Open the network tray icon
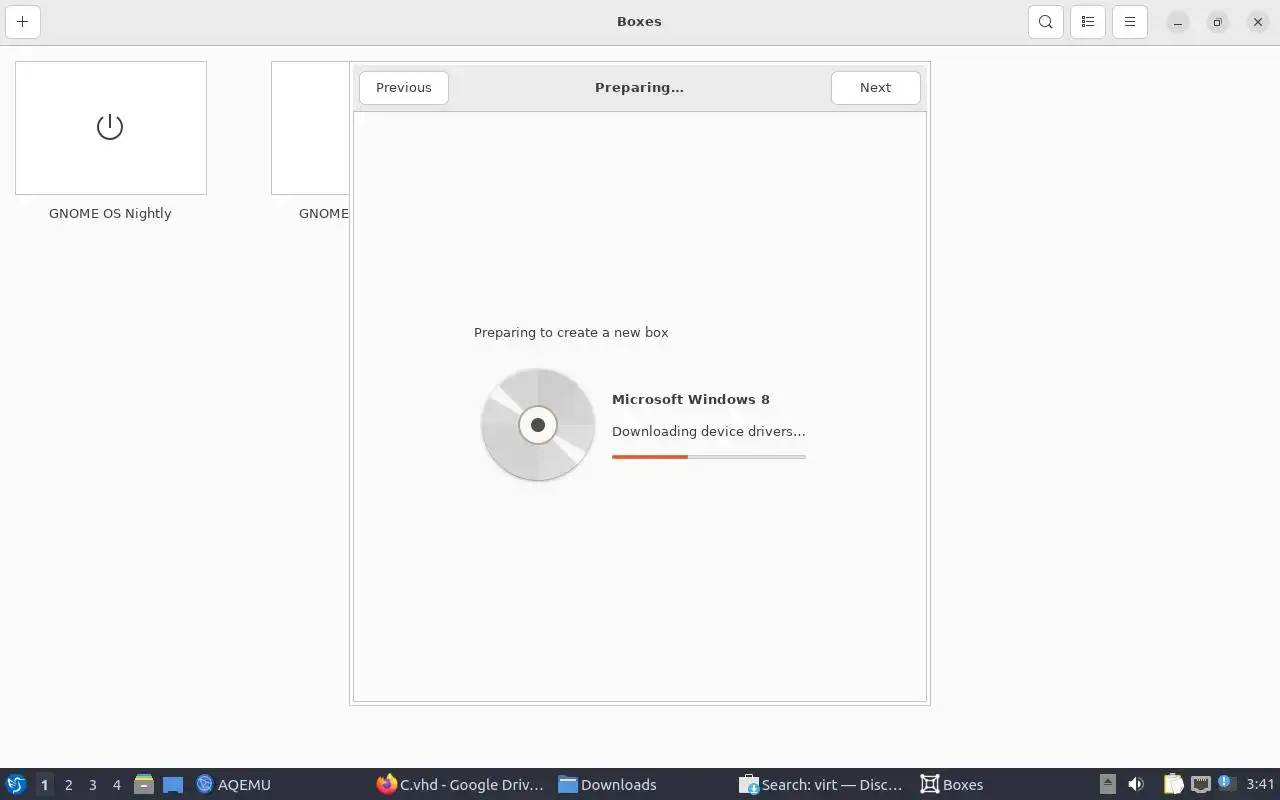 click(1200, 784)
